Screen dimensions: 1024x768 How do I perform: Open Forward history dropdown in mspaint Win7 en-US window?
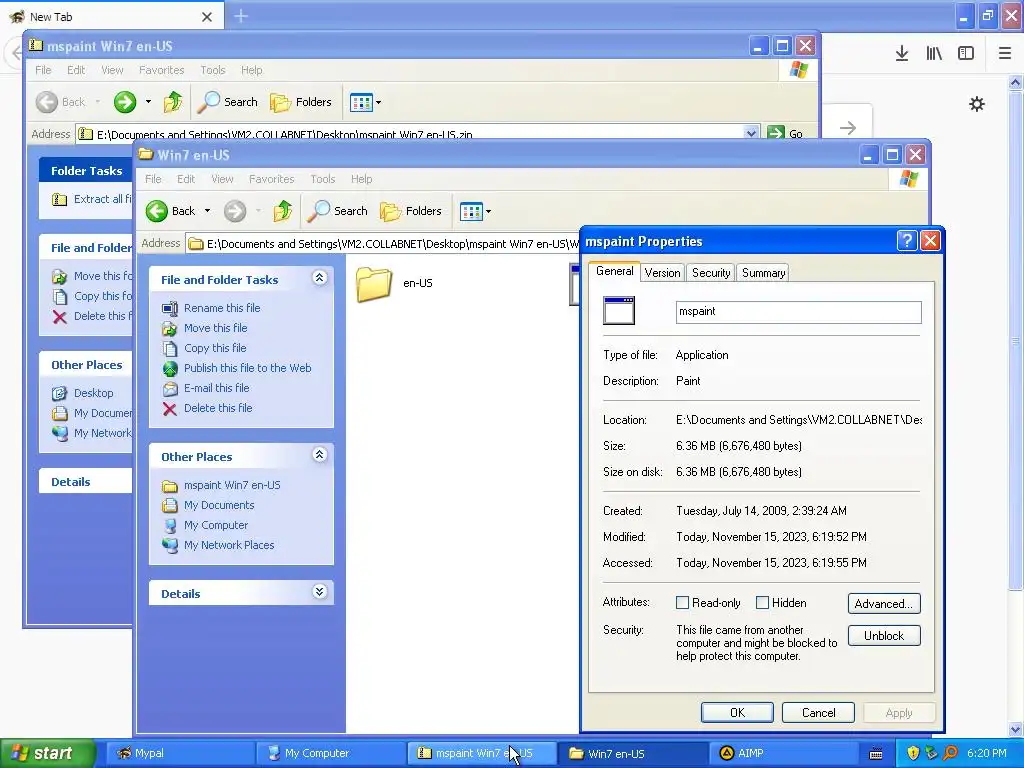click(x=148, y=102)
